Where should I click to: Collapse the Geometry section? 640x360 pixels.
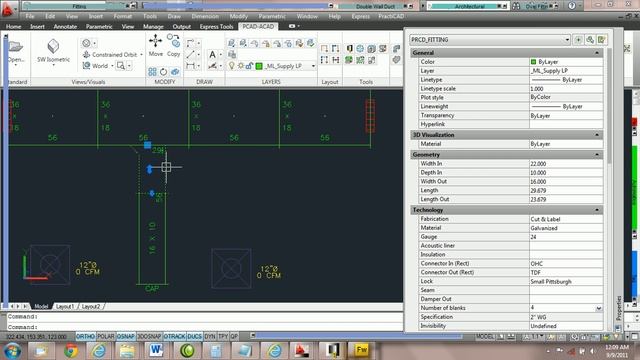coord(597,155)
